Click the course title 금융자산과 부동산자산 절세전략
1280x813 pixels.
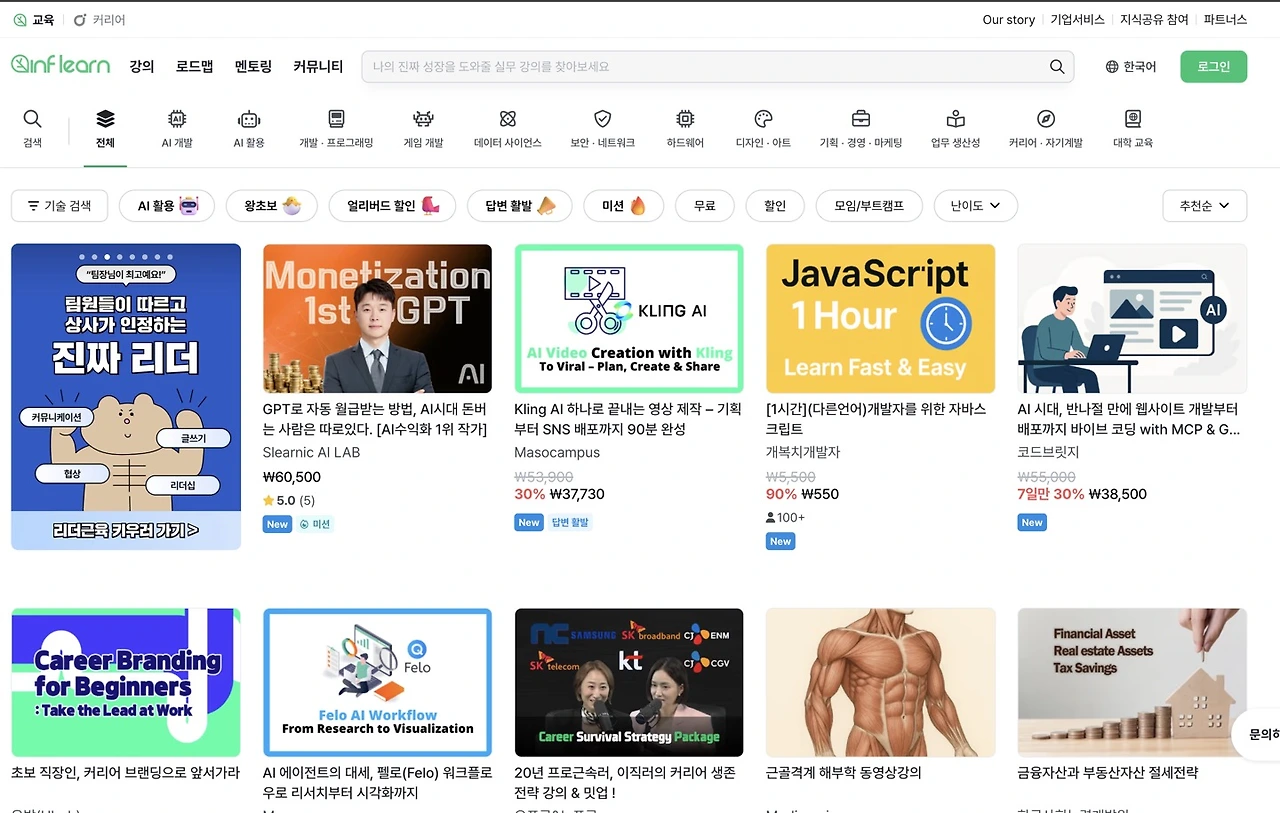(x=1107, y=773)
